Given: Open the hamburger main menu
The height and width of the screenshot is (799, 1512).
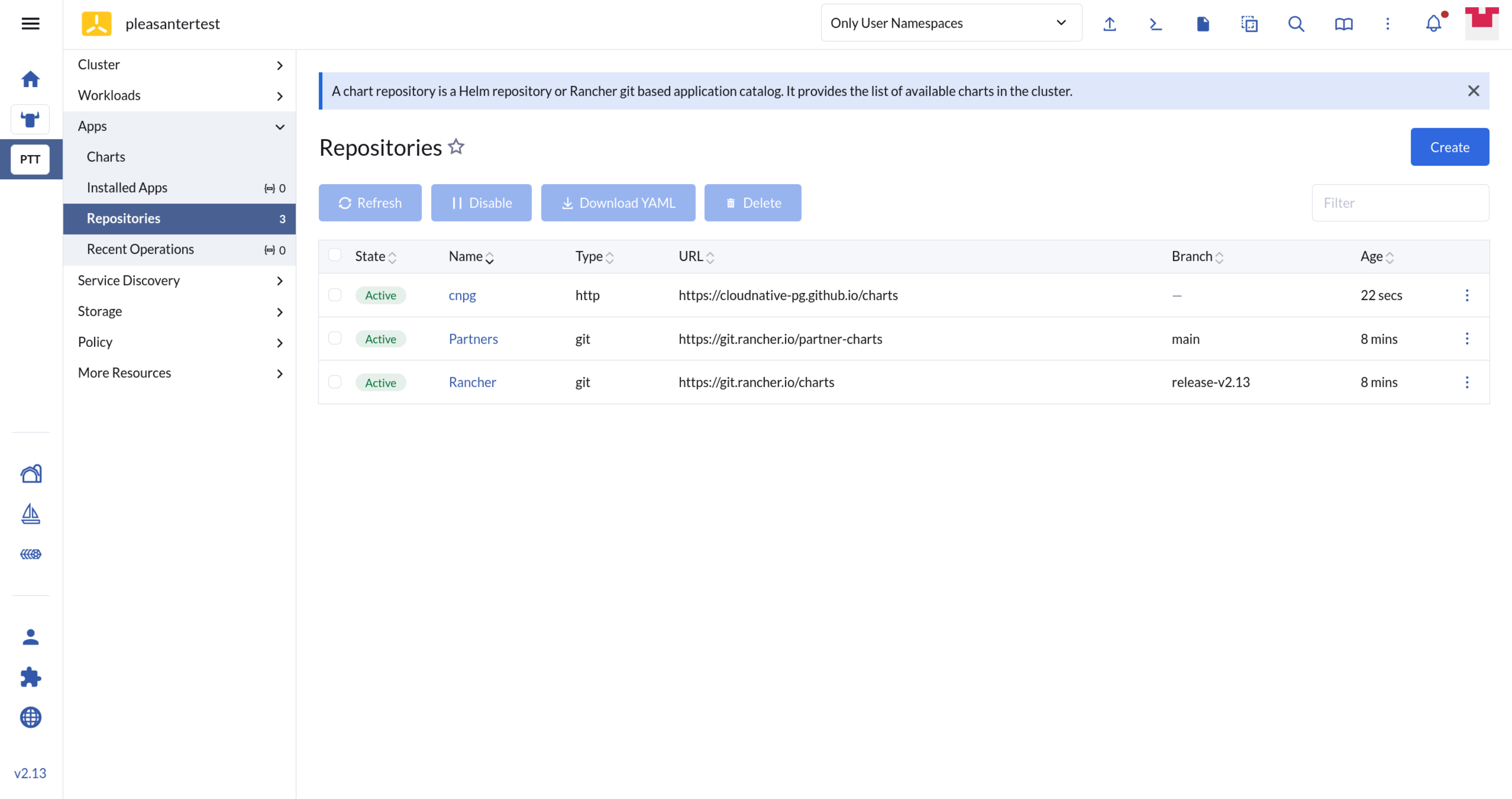Looking at the screenshot, I should (x=30, y=24).
